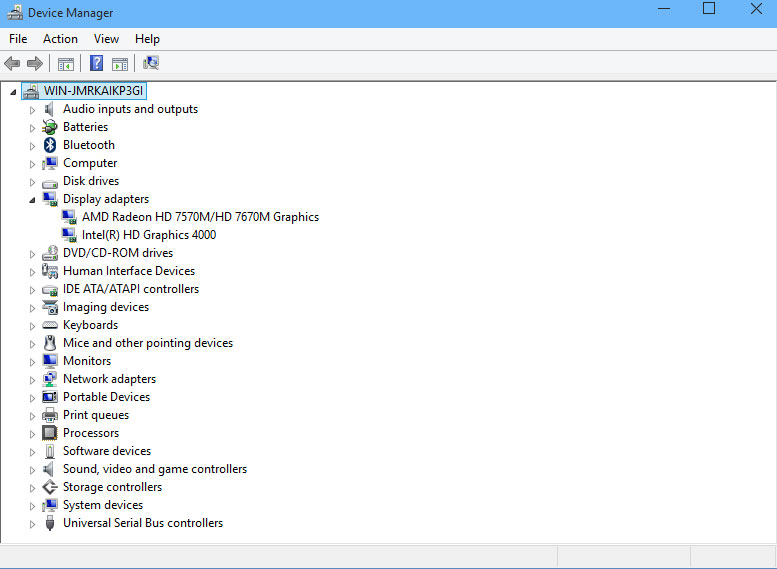Expand the Network adapters node arrow
The image size is (777, 569).
(32, 380)
